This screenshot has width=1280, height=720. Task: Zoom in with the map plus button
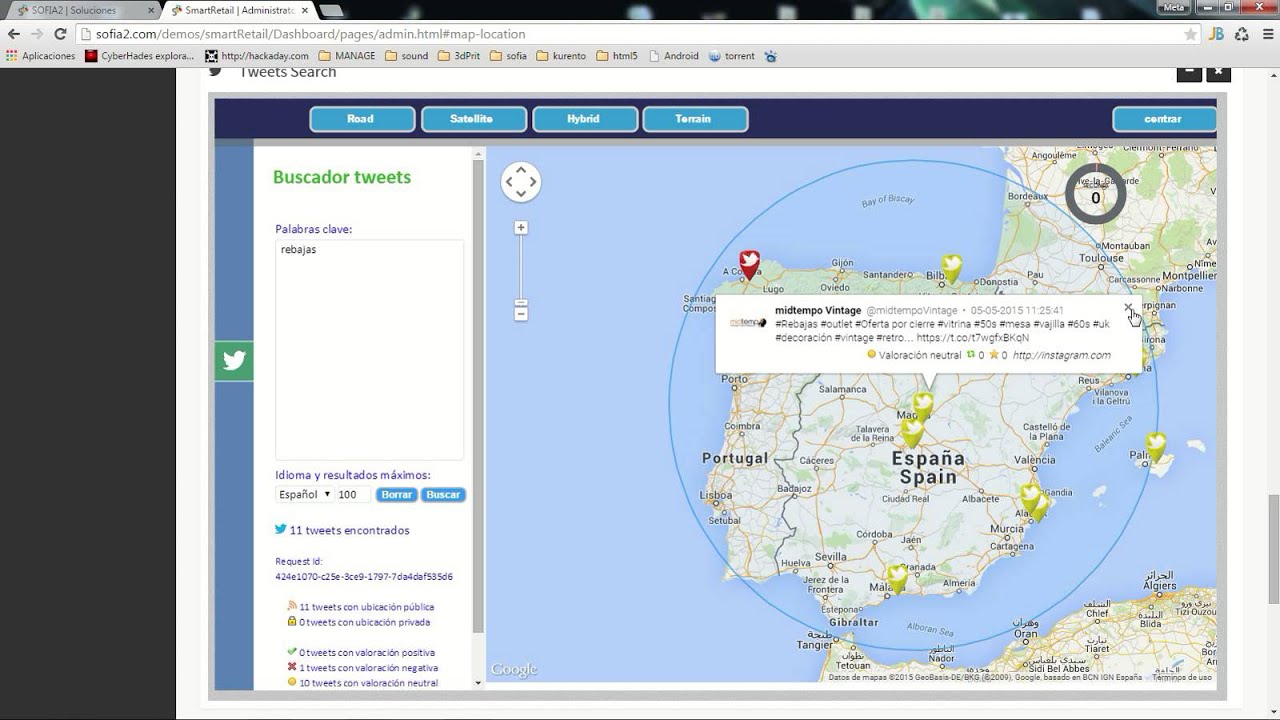[x=521, y=228]
